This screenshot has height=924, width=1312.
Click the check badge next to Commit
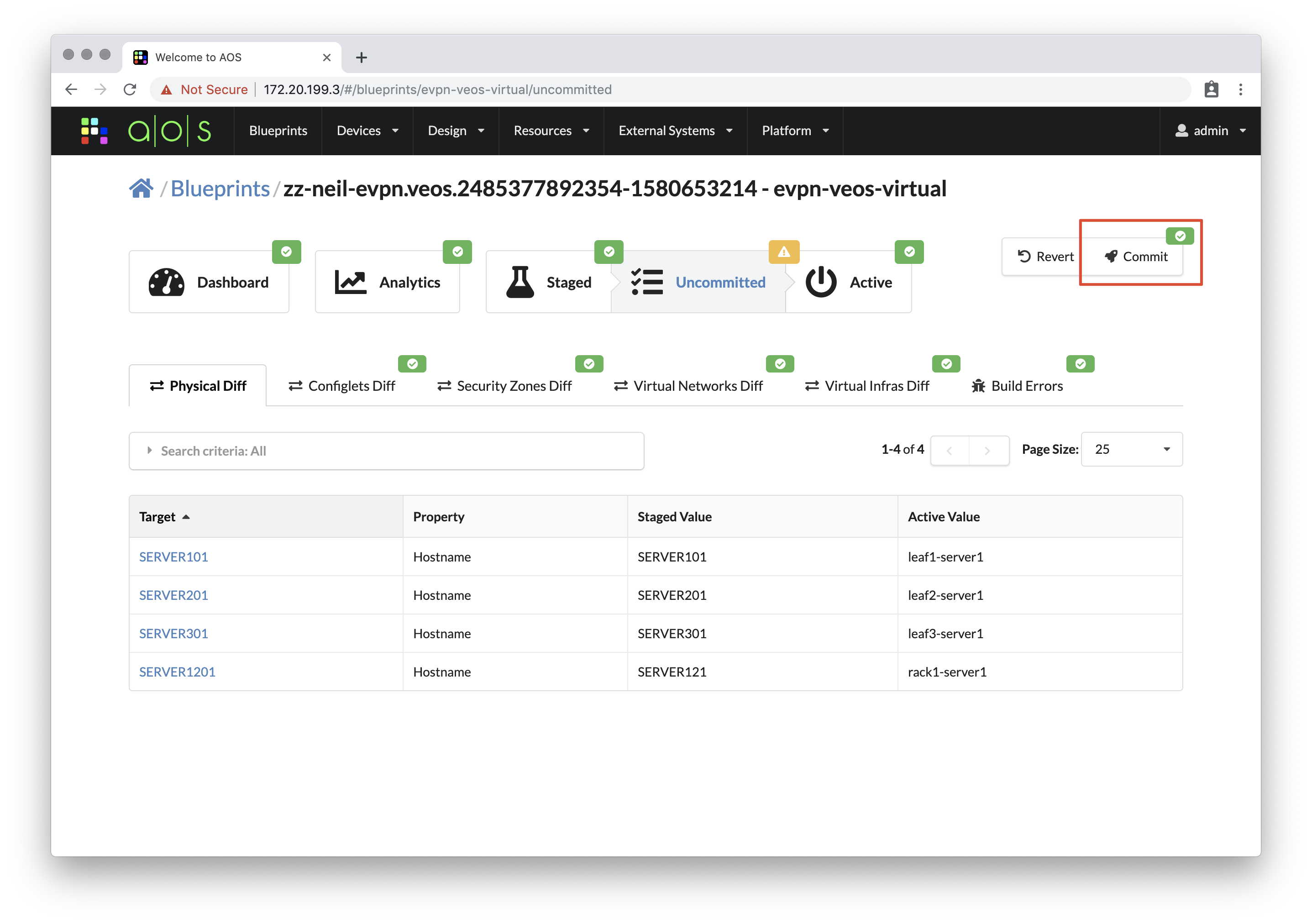[1180, 236]
